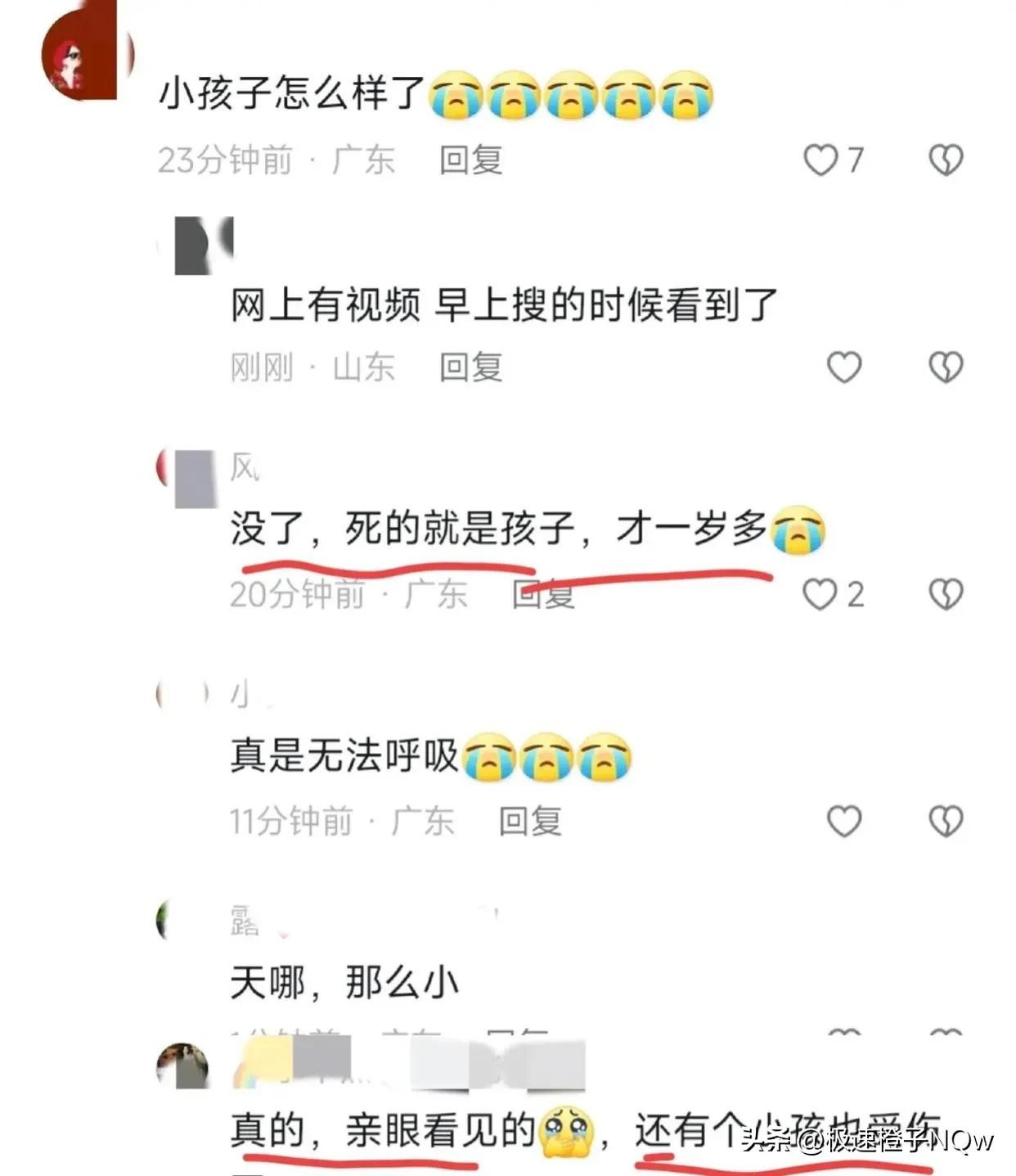This screenshot has width=1016, height=1176.
Task: Dislike the '才一岁多' reply via broken heart
Action: pyautogui.click(x=946, y=594)
